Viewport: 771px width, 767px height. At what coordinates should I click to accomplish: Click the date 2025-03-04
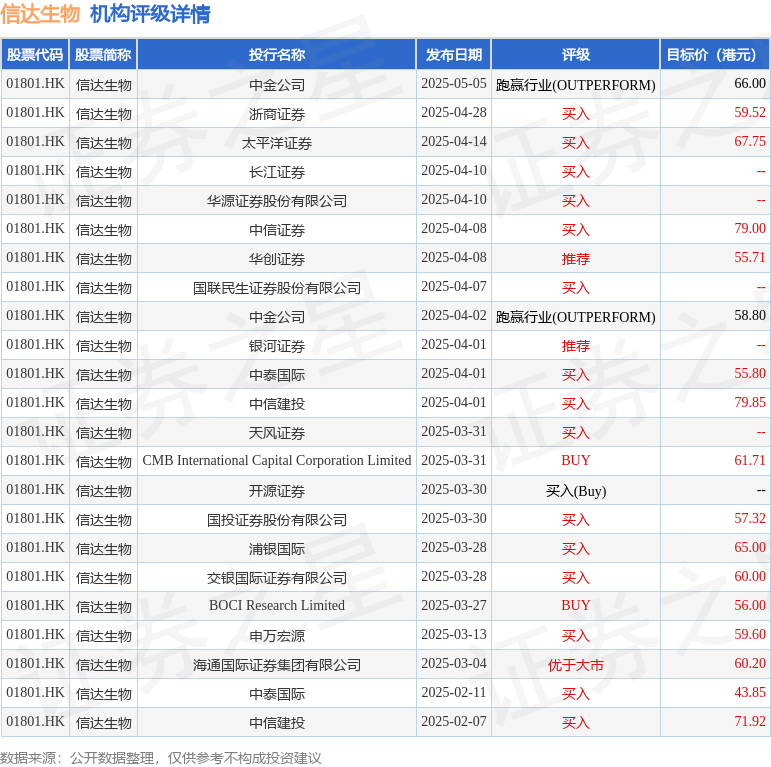coord(454,664)
